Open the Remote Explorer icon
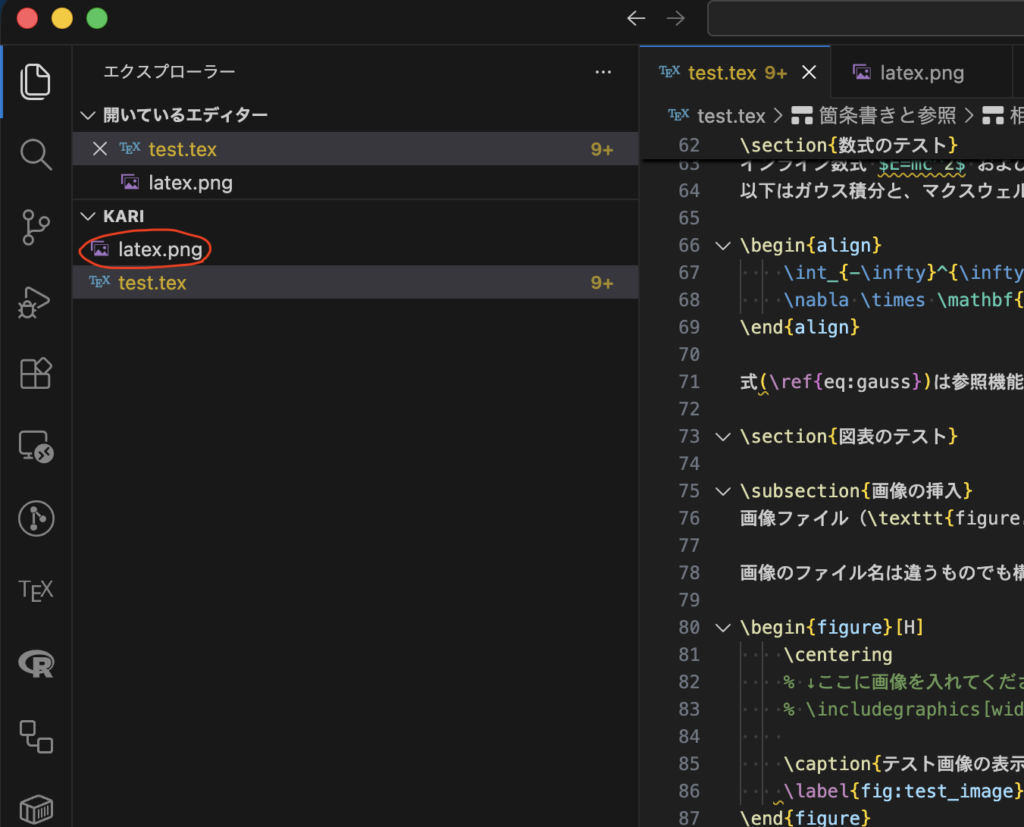 (x=35, y=446)
